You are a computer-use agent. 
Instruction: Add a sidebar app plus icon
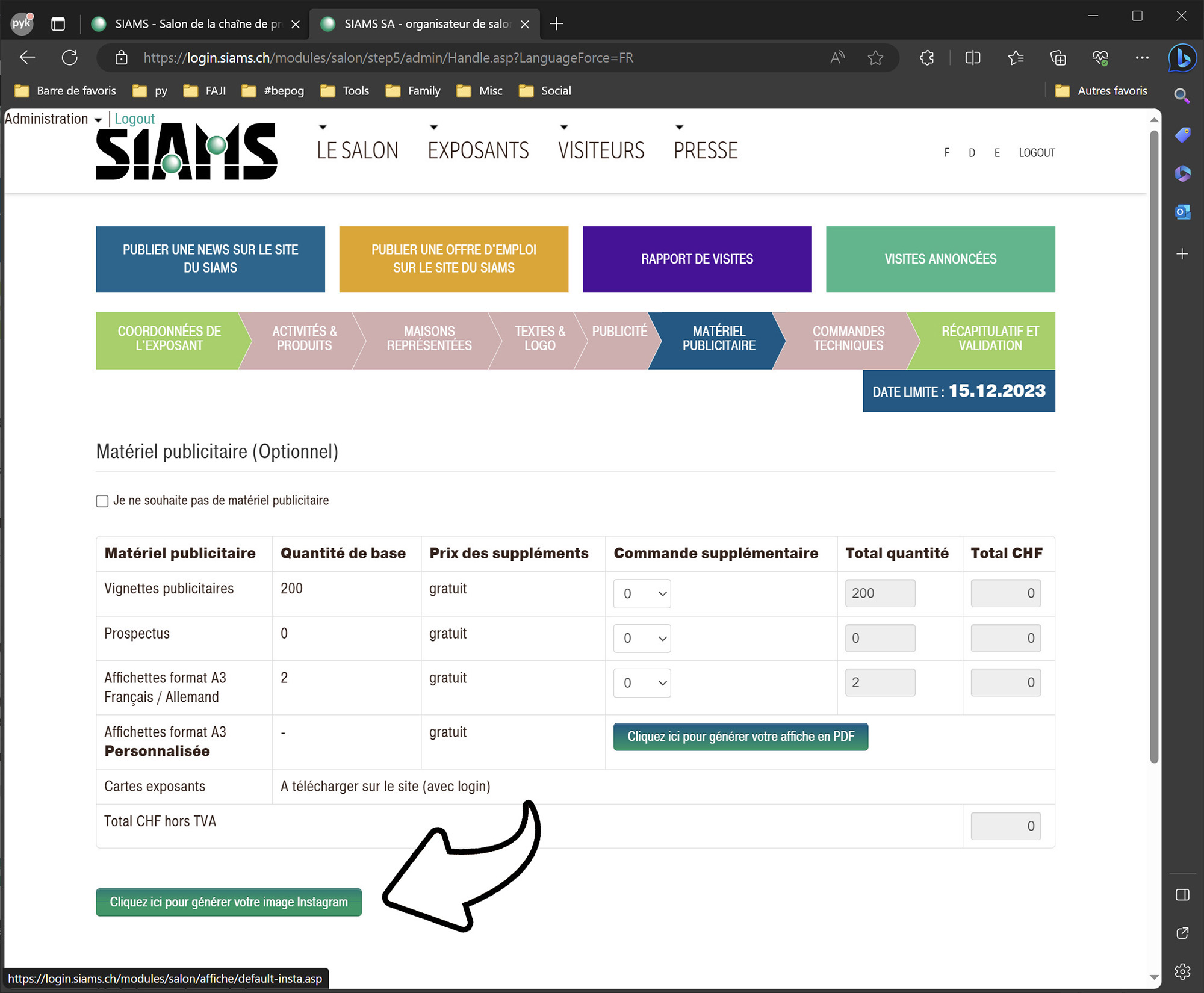coord(1182,254)
